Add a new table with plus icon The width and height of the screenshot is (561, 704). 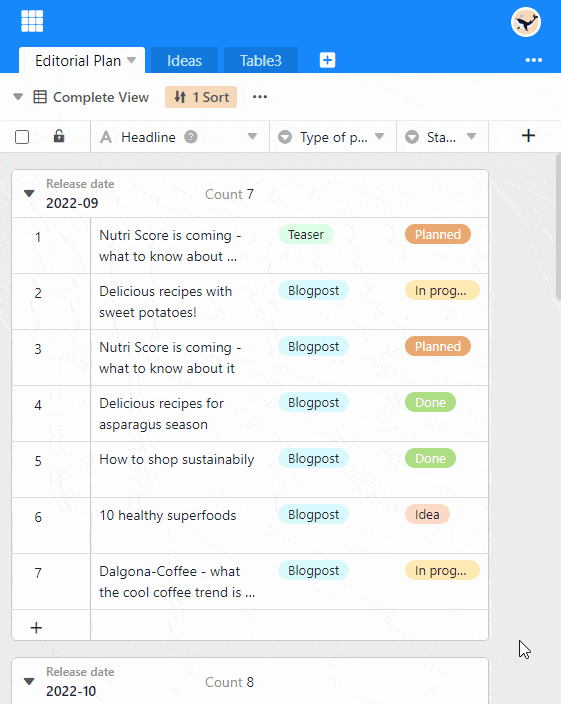tap(327, 60)
